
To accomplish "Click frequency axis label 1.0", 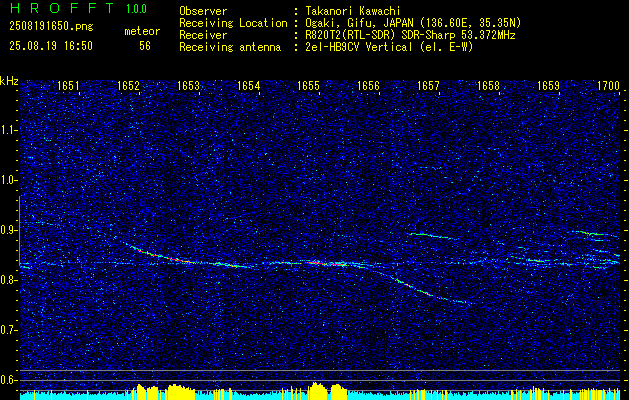I will [8, 180].
